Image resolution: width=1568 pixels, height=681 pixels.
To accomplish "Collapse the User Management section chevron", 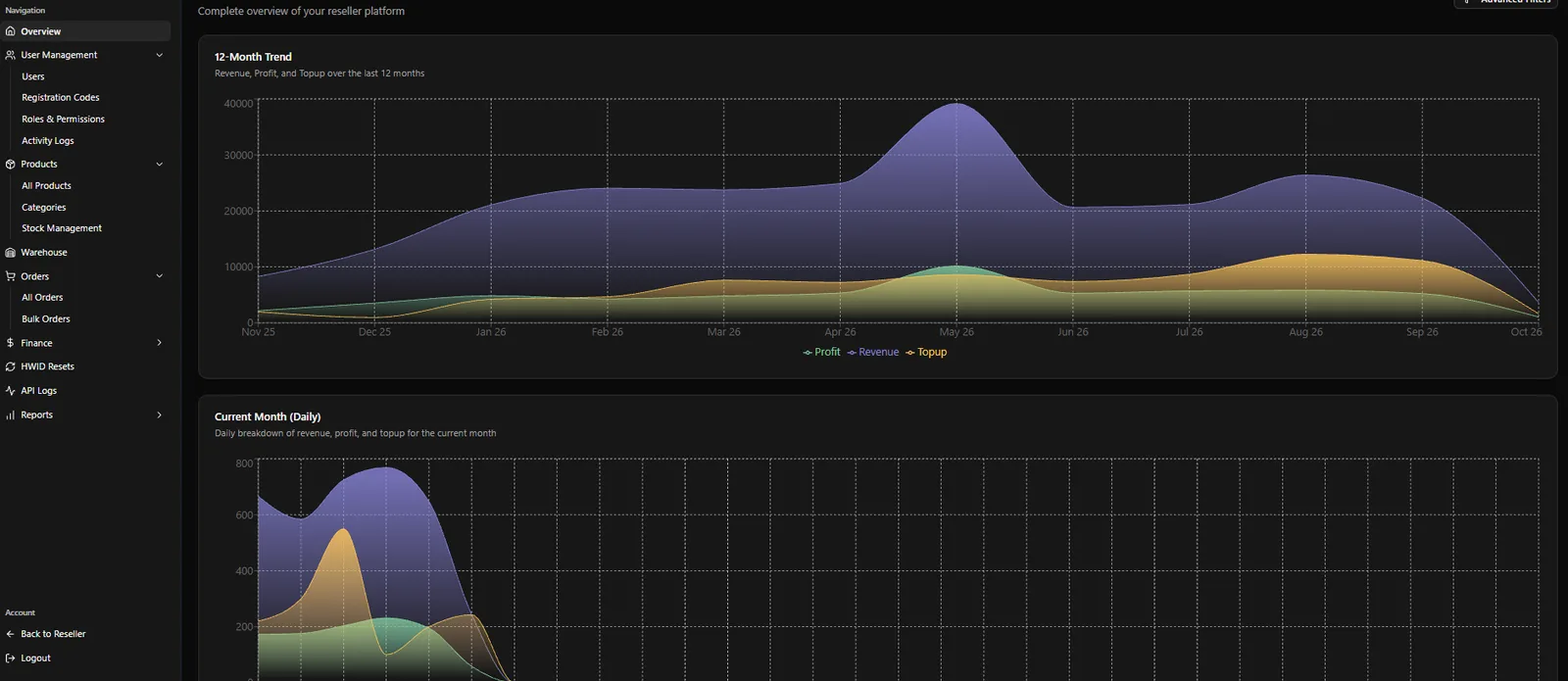I will tap(160, 55).
